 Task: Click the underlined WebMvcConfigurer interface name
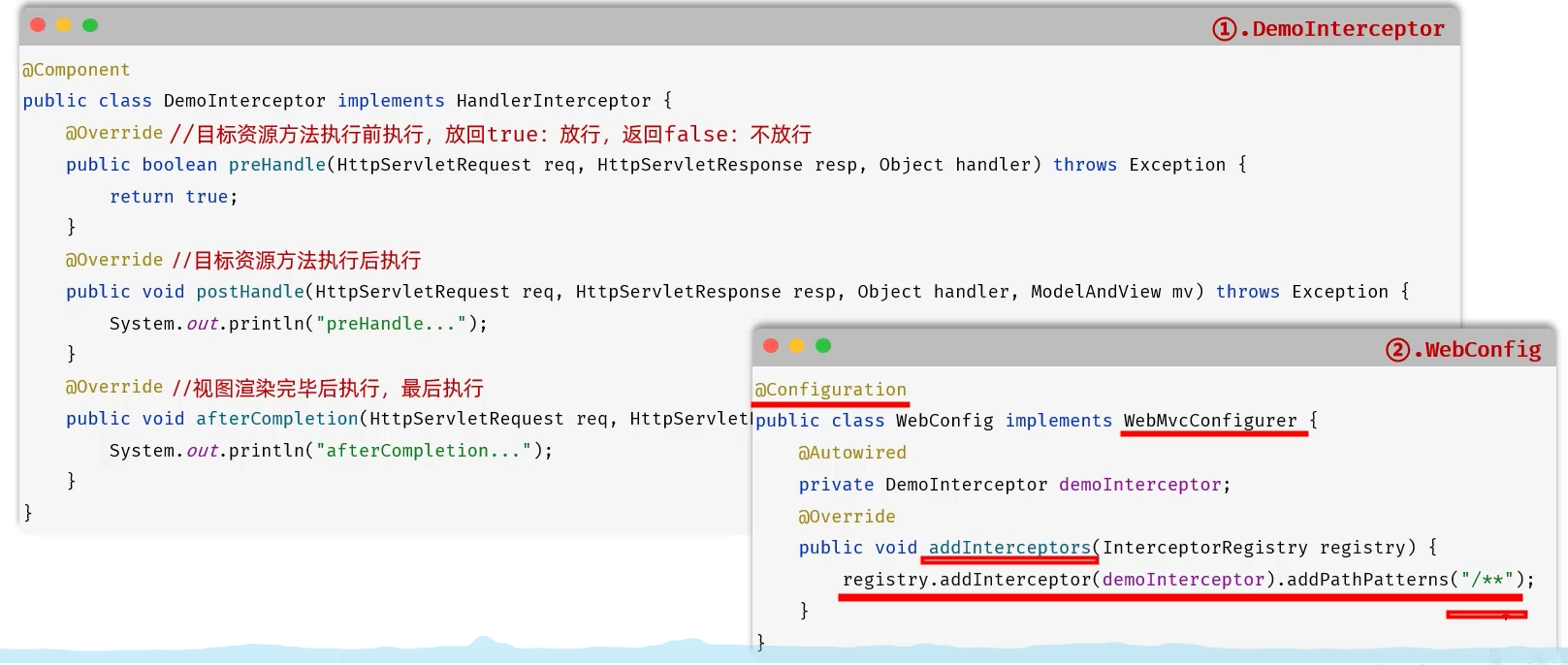click(x=1209, y=421)
